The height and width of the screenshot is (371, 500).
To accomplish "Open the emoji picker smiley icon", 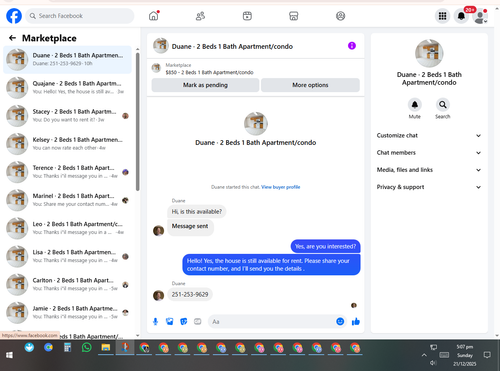I will (x=340, y=321).
